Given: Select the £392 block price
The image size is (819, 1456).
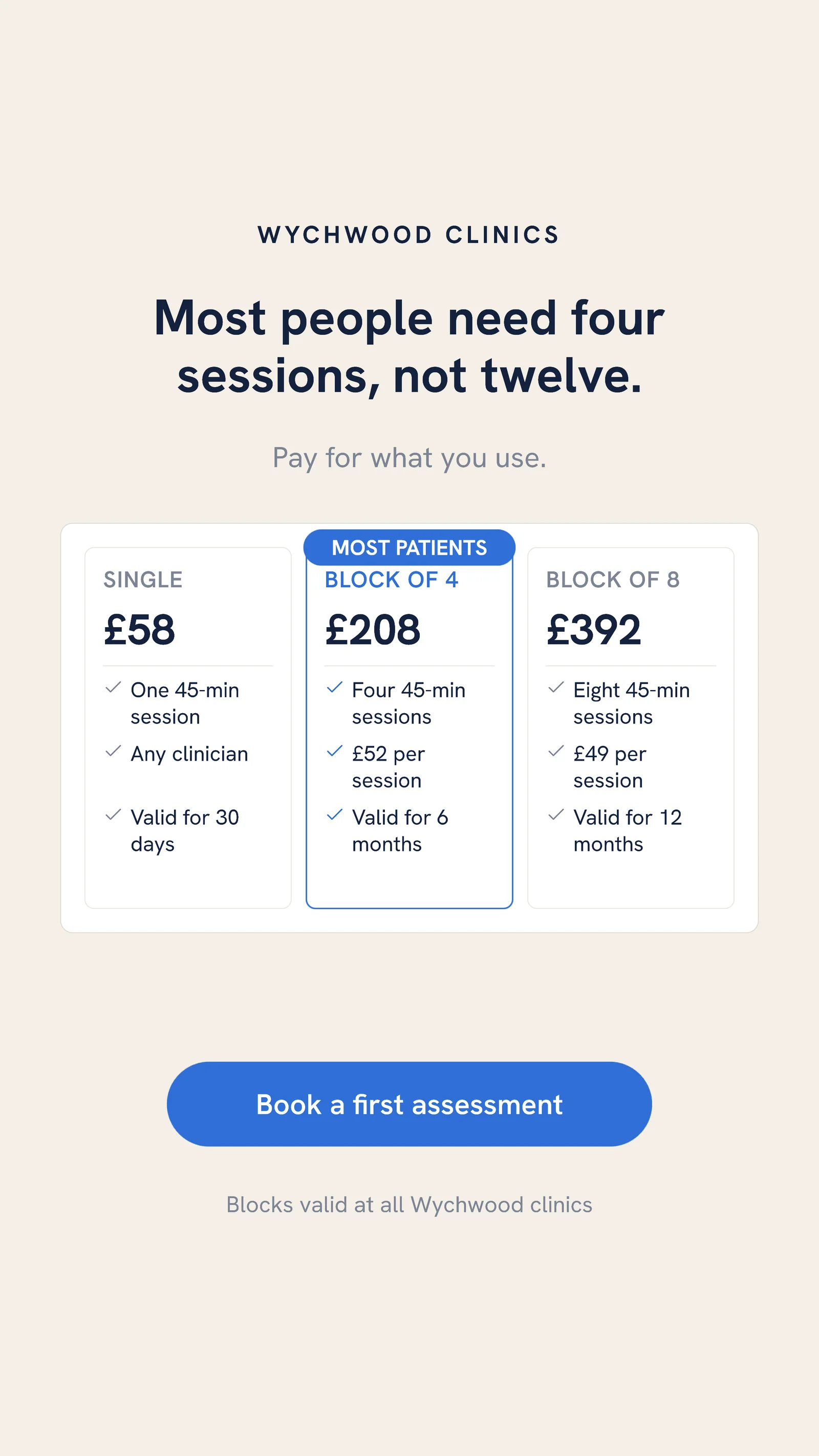Looking at the screenshot, I should click(594, 630).
